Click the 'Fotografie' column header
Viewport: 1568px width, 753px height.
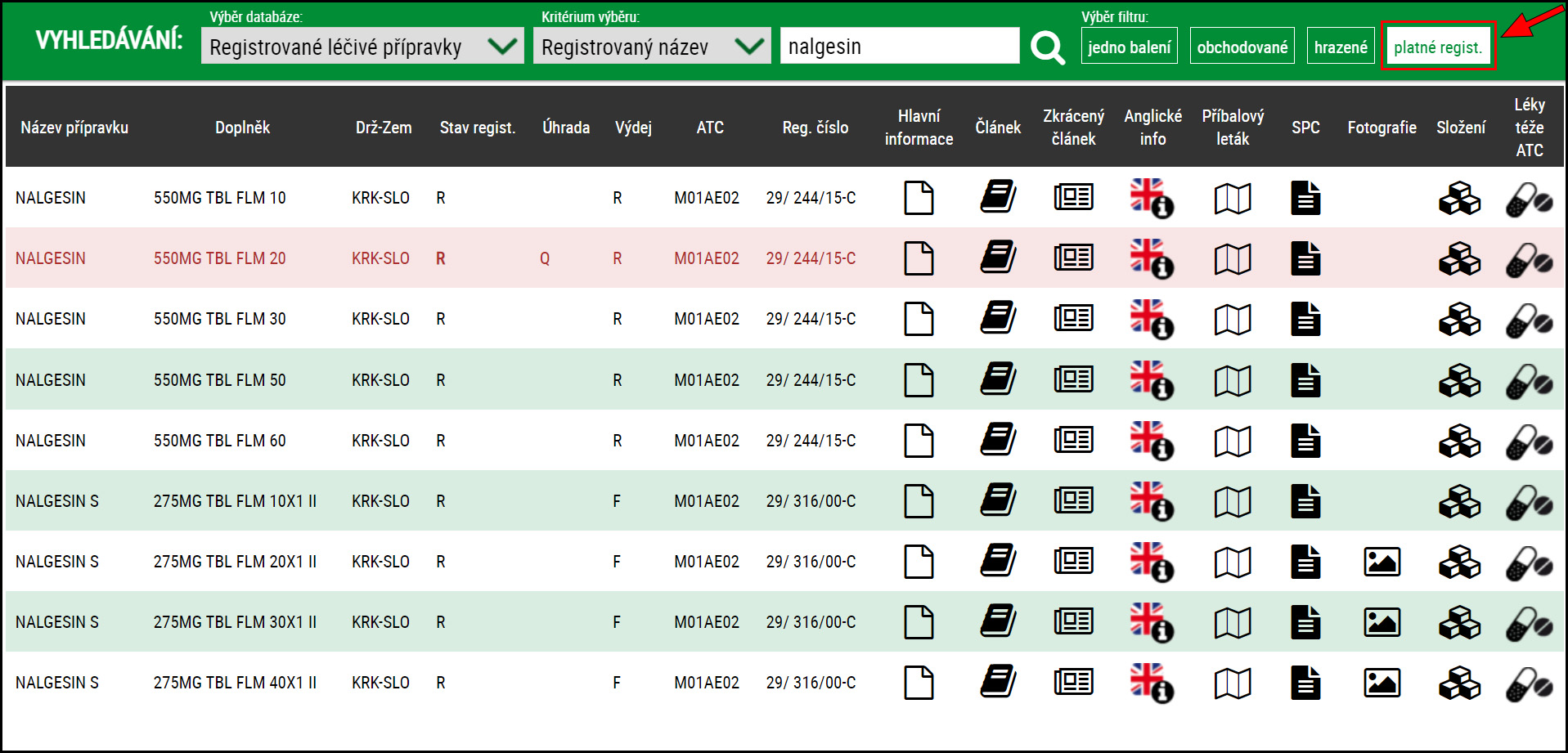[x=1382, y=128]
